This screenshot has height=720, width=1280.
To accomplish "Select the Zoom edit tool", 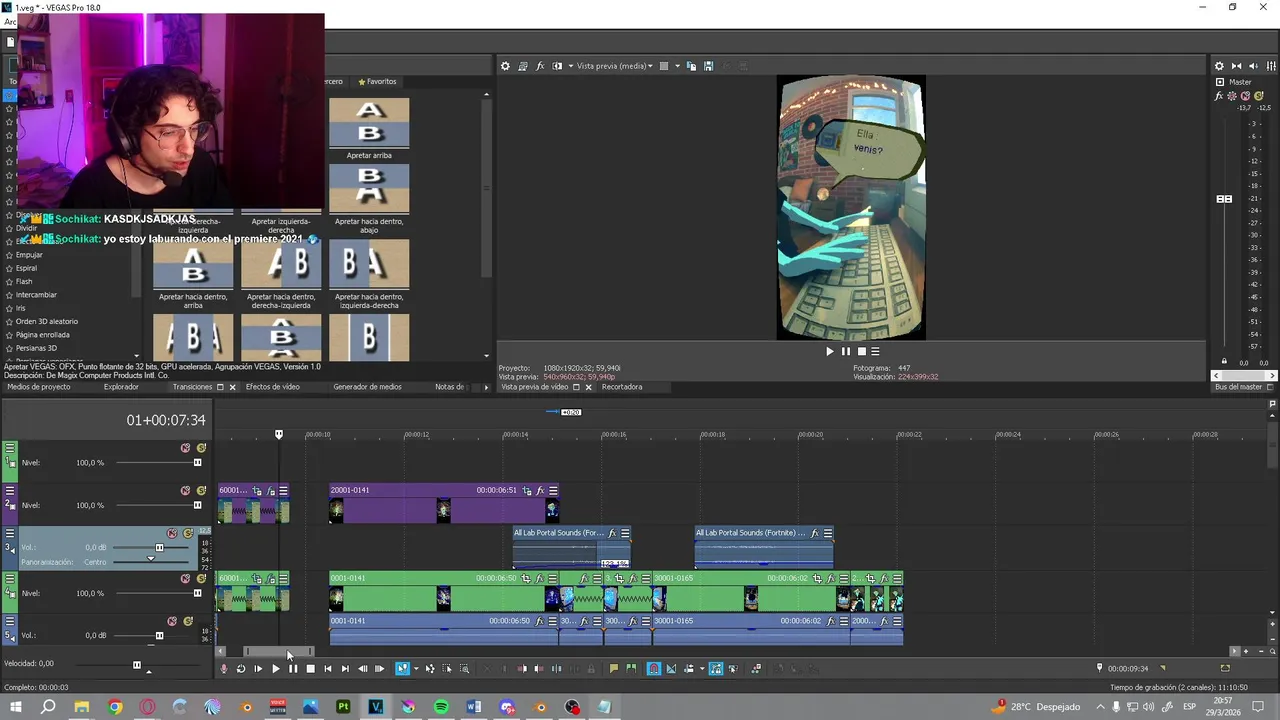I will point(464,669).
